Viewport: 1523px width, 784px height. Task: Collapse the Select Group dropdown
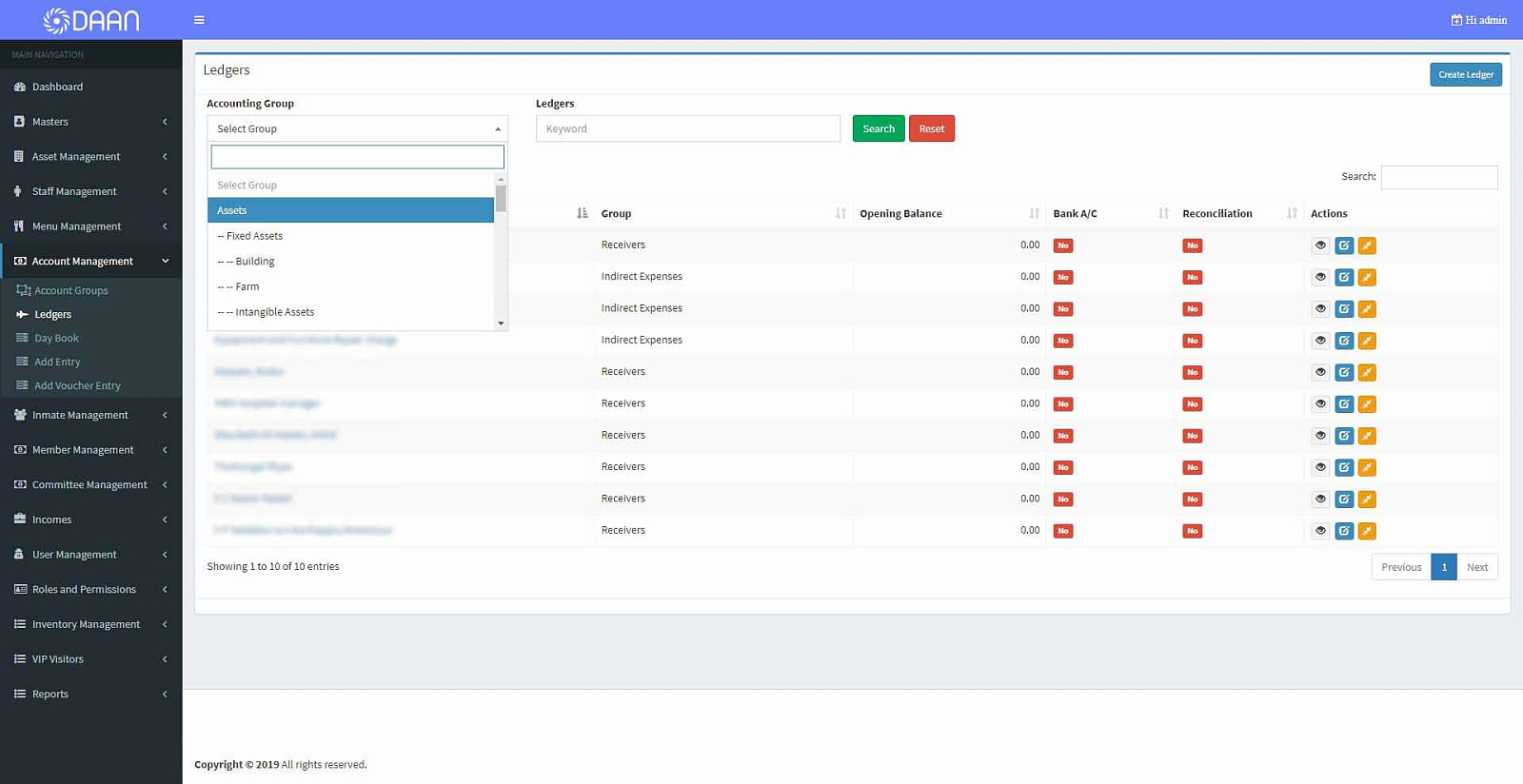(357, 128)
